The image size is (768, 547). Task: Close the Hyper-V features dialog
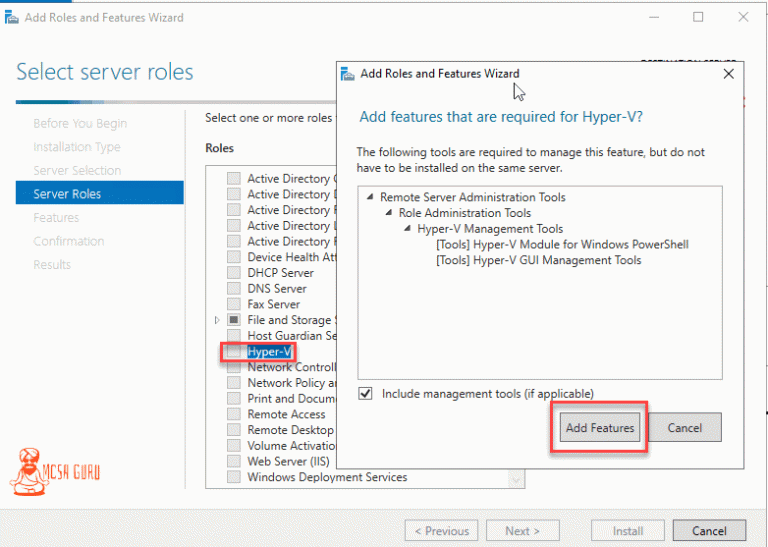728,73
